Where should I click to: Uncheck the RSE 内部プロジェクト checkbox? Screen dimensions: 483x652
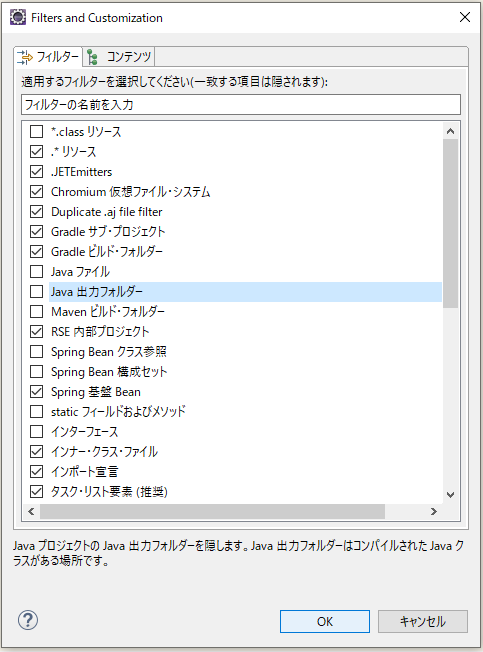click(x=37, y=331)
